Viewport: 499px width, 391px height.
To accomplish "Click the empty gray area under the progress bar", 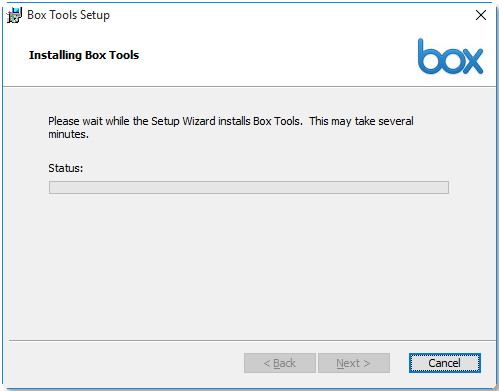I will pyautogui.click(x=249, y=267).
